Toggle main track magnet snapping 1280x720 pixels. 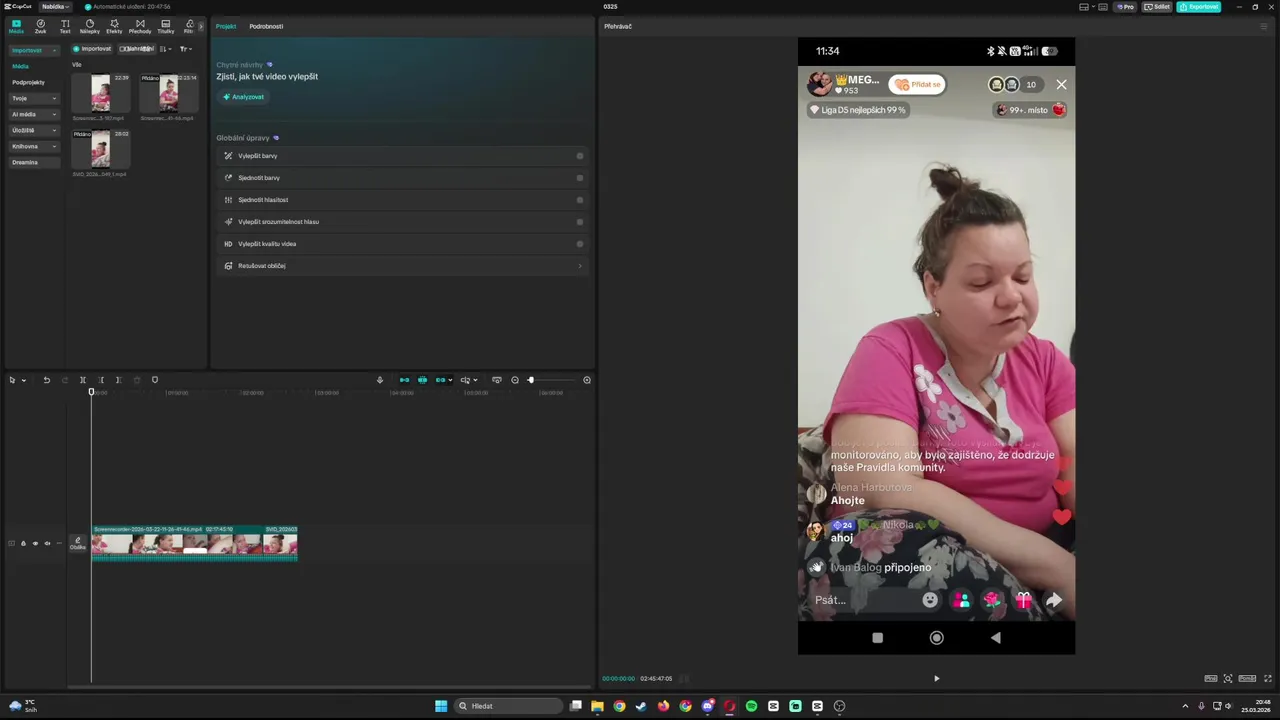point(404,380)
